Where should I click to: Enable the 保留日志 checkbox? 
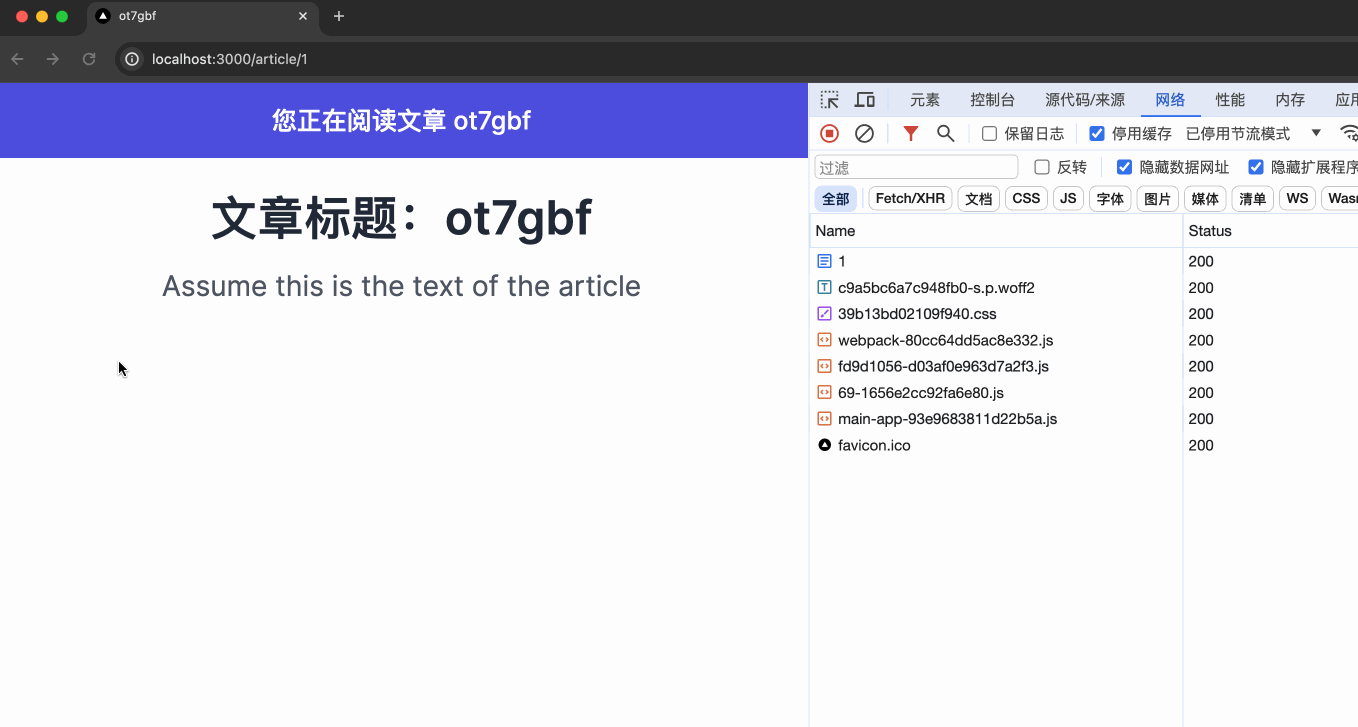[989, 132]
